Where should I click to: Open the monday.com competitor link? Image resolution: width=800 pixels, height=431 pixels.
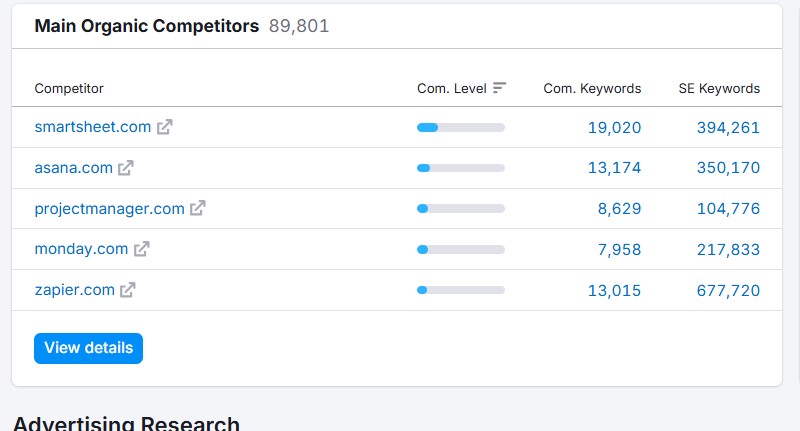tap(81, 249)
